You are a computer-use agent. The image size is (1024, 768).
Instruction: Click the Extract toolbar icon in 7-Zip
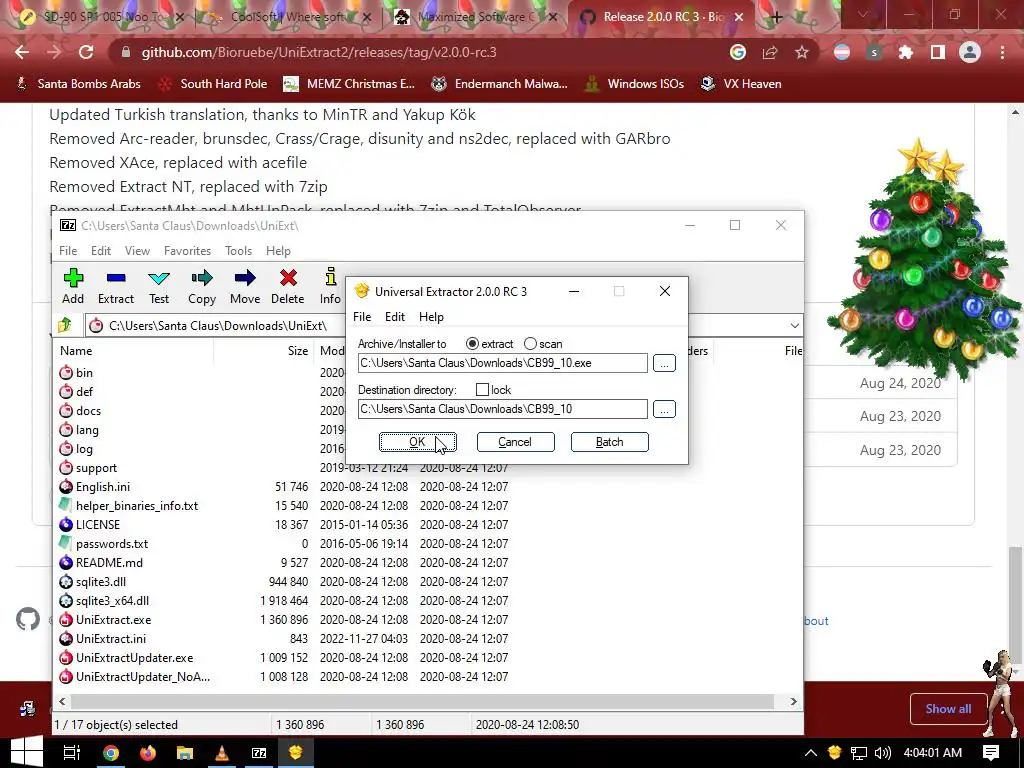click(116, 286)
